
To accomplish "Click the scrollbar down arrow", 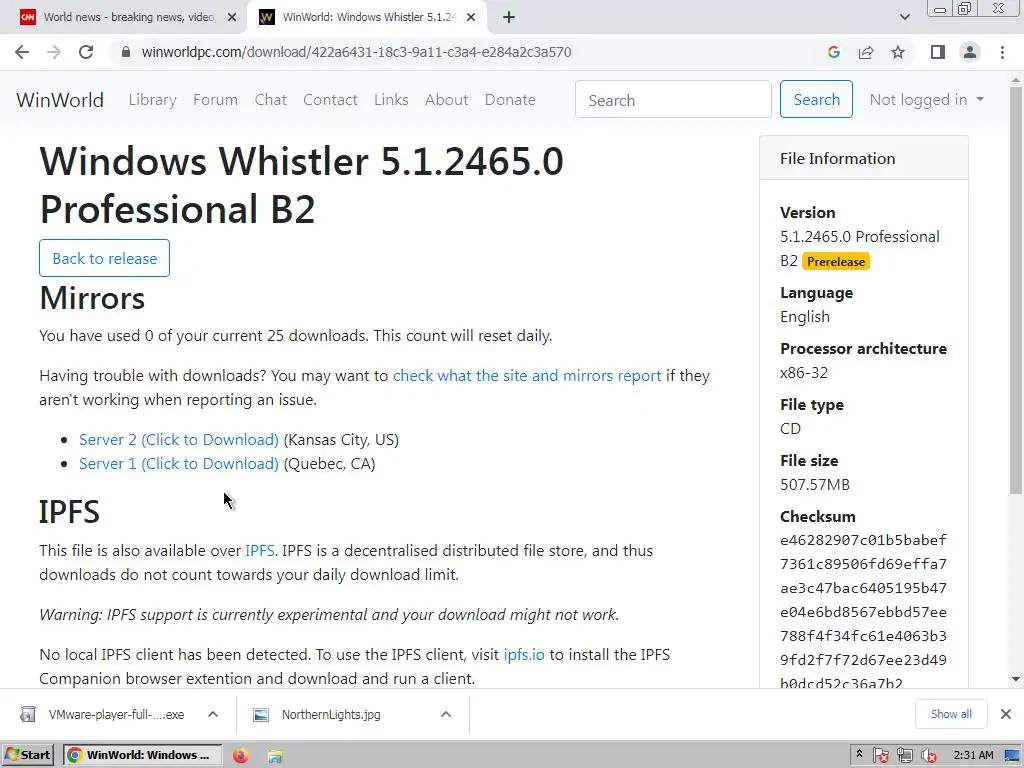I will [1016, 679].
